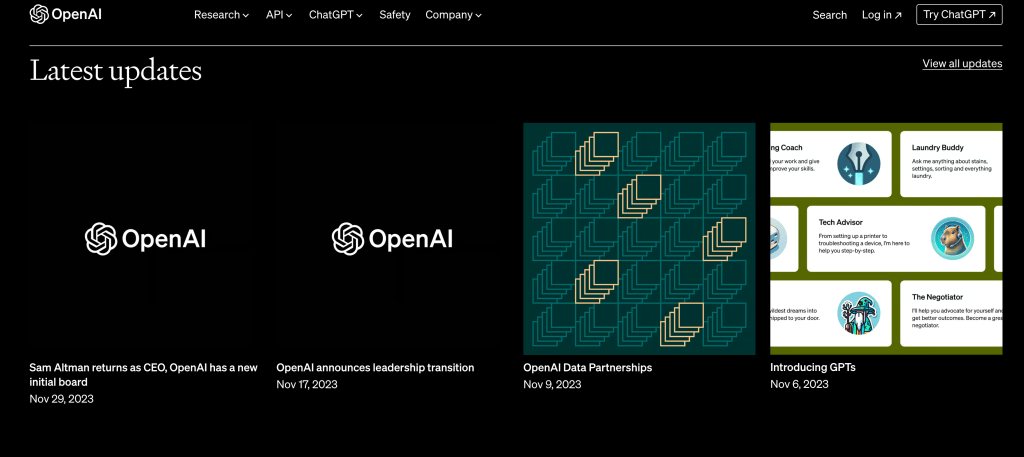Viewport: 1024px width, 457px height.
Task: Open the Introducing GPTs image card
Action: coord(886,239)
